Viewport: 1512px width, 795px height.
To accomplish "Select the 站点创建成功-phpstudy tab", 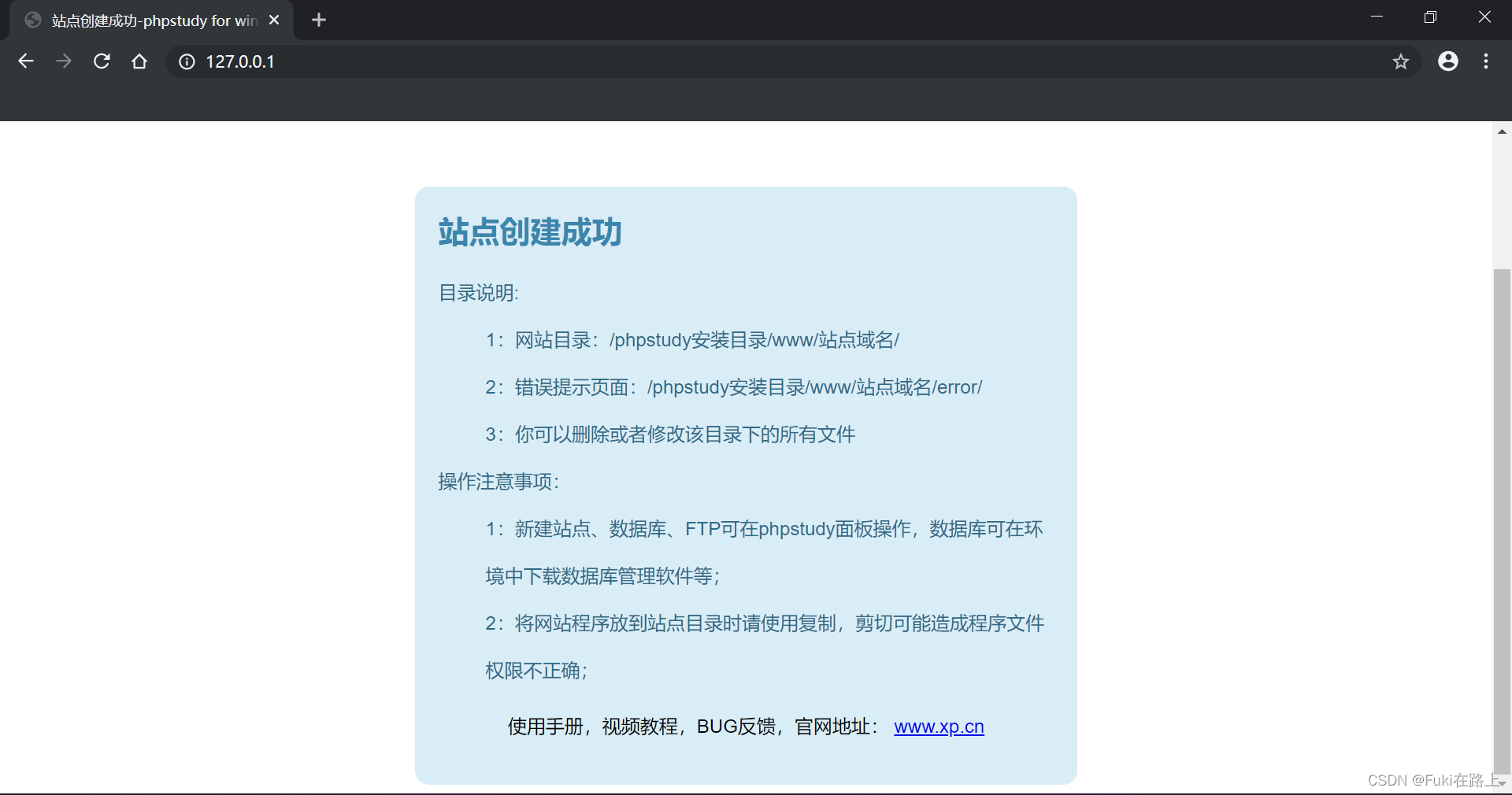I will pyautogui.click(x=151, y=20).
